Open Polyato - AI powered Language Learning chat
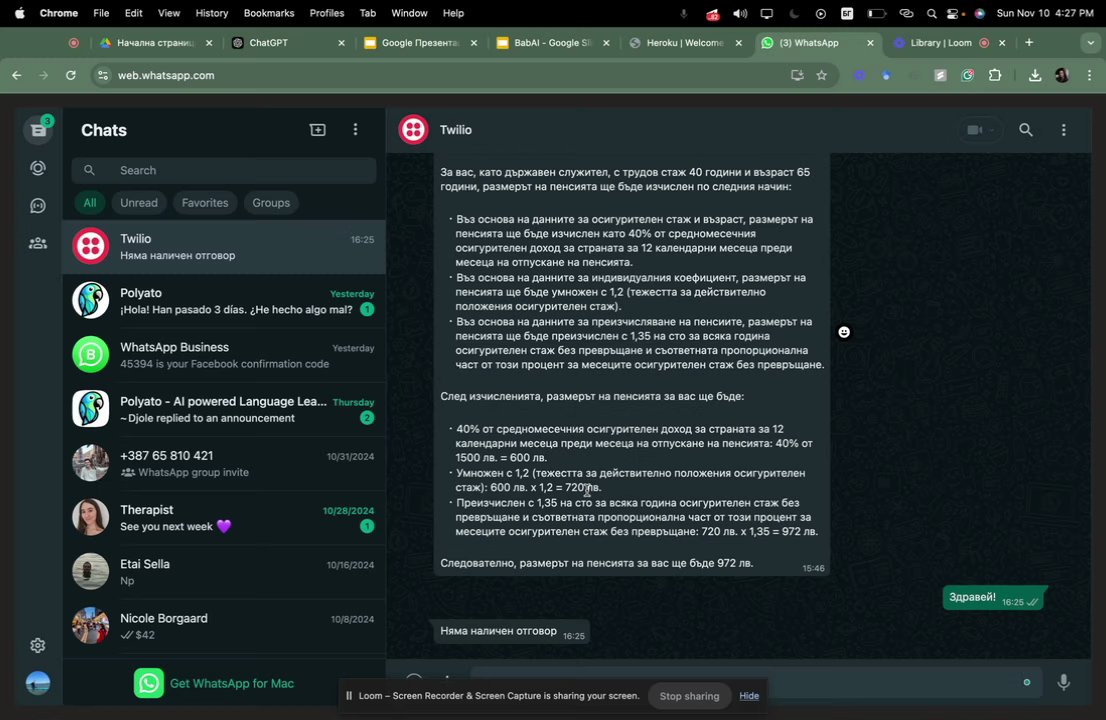 [x=224, y=410]
